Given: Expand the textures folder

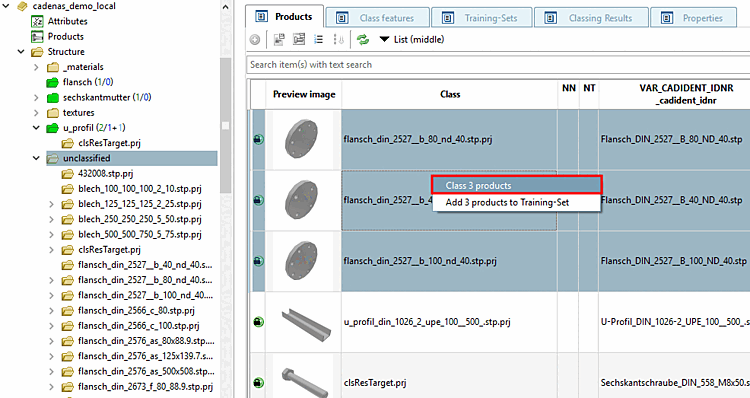Looking at the screenshot, I should tap(36, 113).
